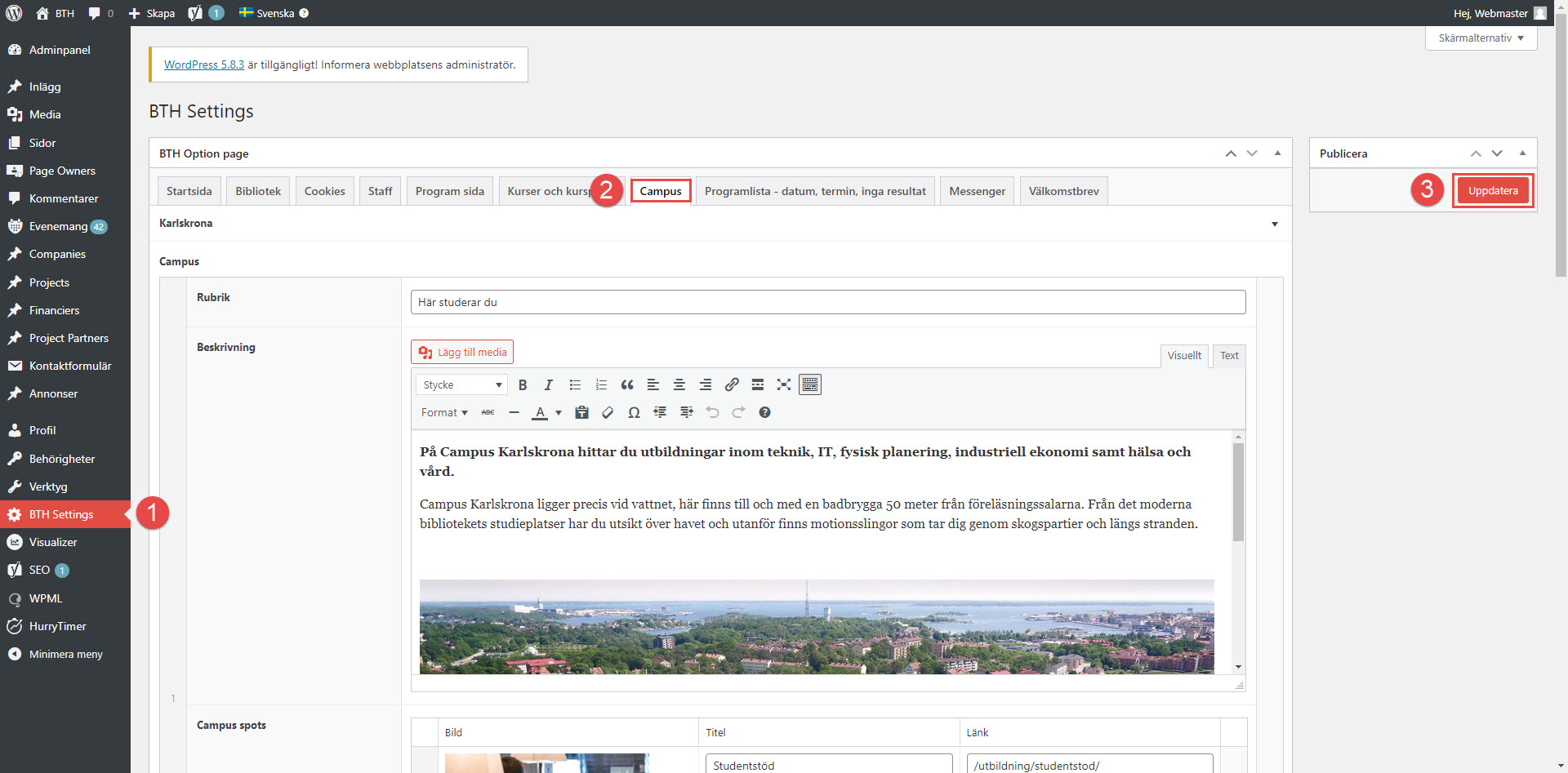Screen dimensions: 1568x773
Task: Open the Messenger tab
Action: point(977,191)
